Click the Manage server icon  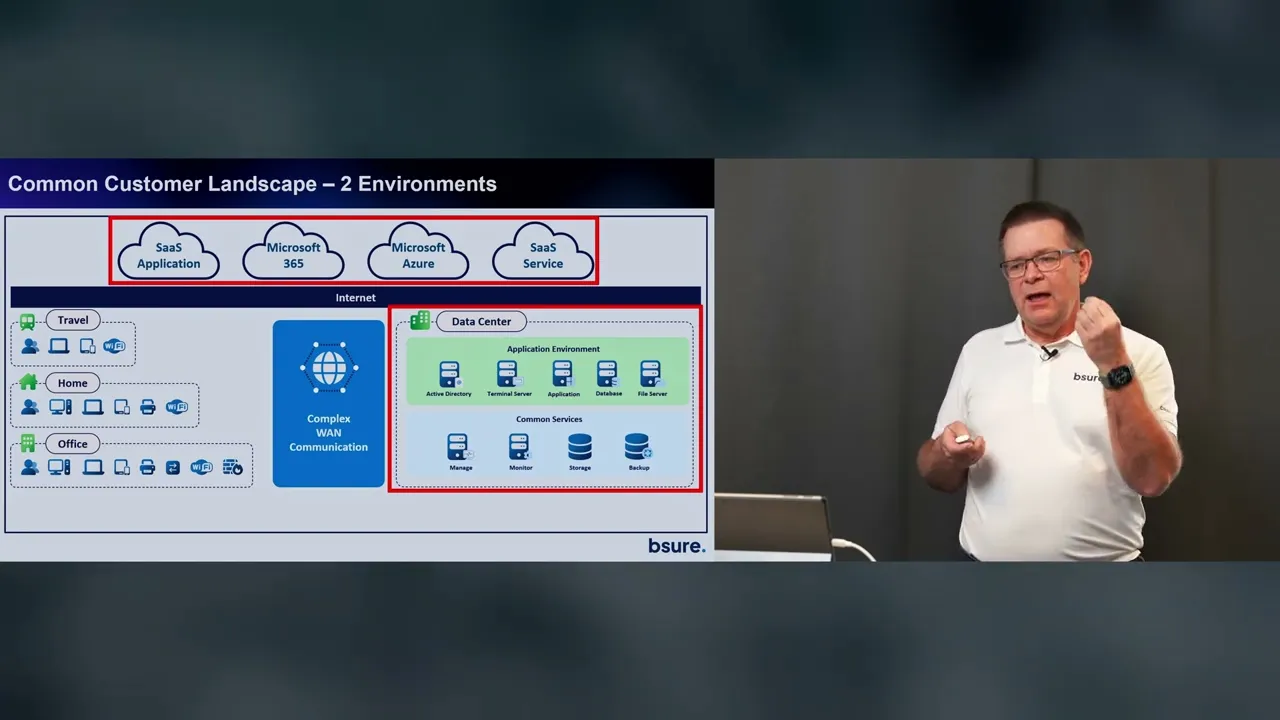click(459, 447)
